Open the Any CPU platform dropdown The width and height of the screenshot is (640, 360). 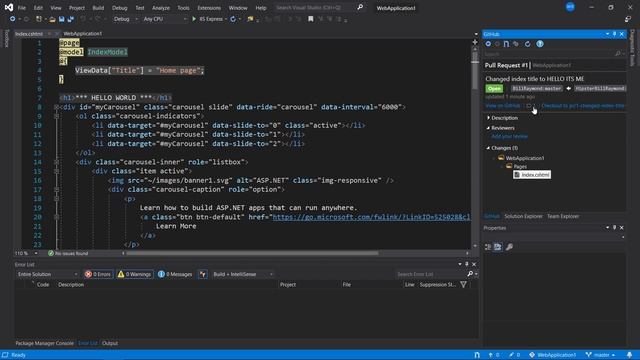tap(165, 19)
